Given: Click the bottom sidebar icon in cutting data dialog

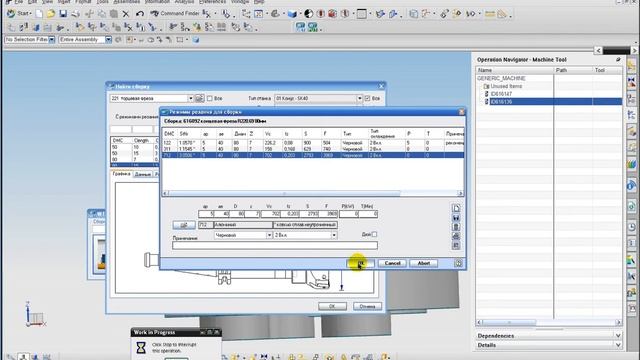Looking at the screenshot, I should tap(456, 245).
